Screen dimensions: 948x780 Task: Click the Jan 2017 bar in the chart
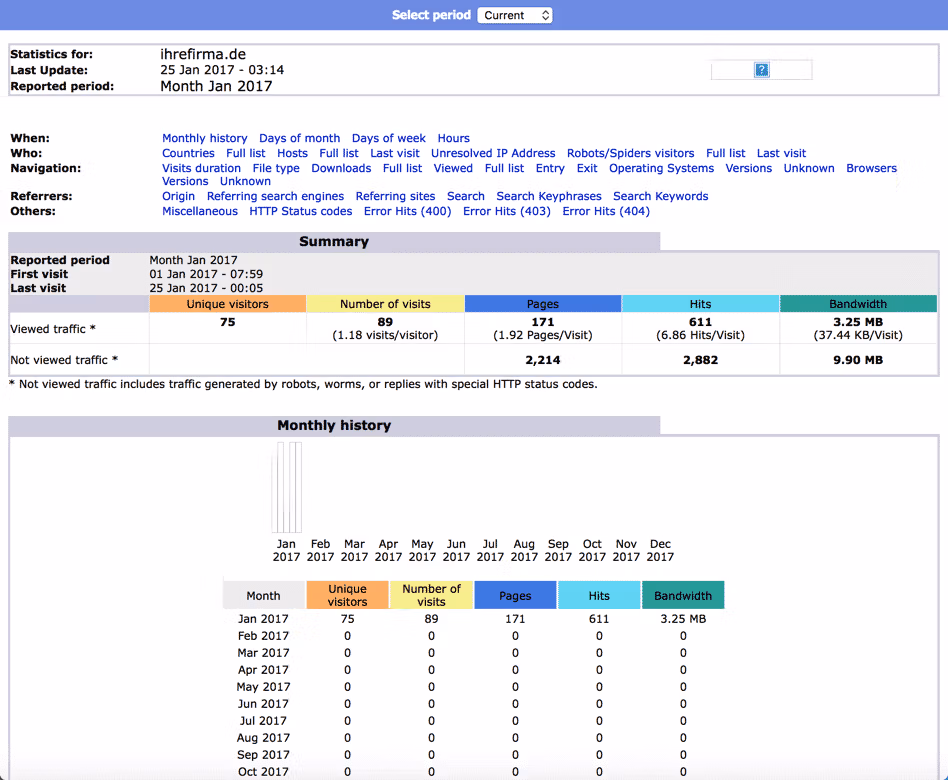(x=286, y=490)
